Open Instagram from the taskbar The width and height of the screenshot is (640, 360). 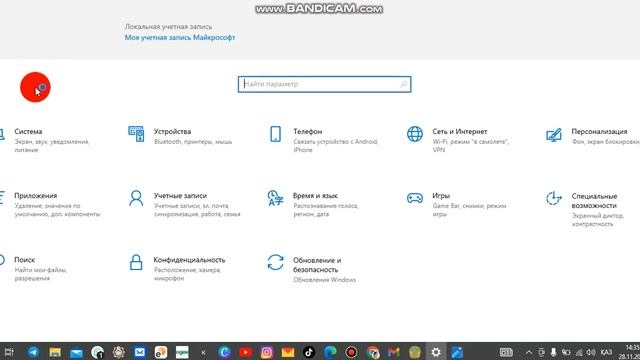coord(267,352)
